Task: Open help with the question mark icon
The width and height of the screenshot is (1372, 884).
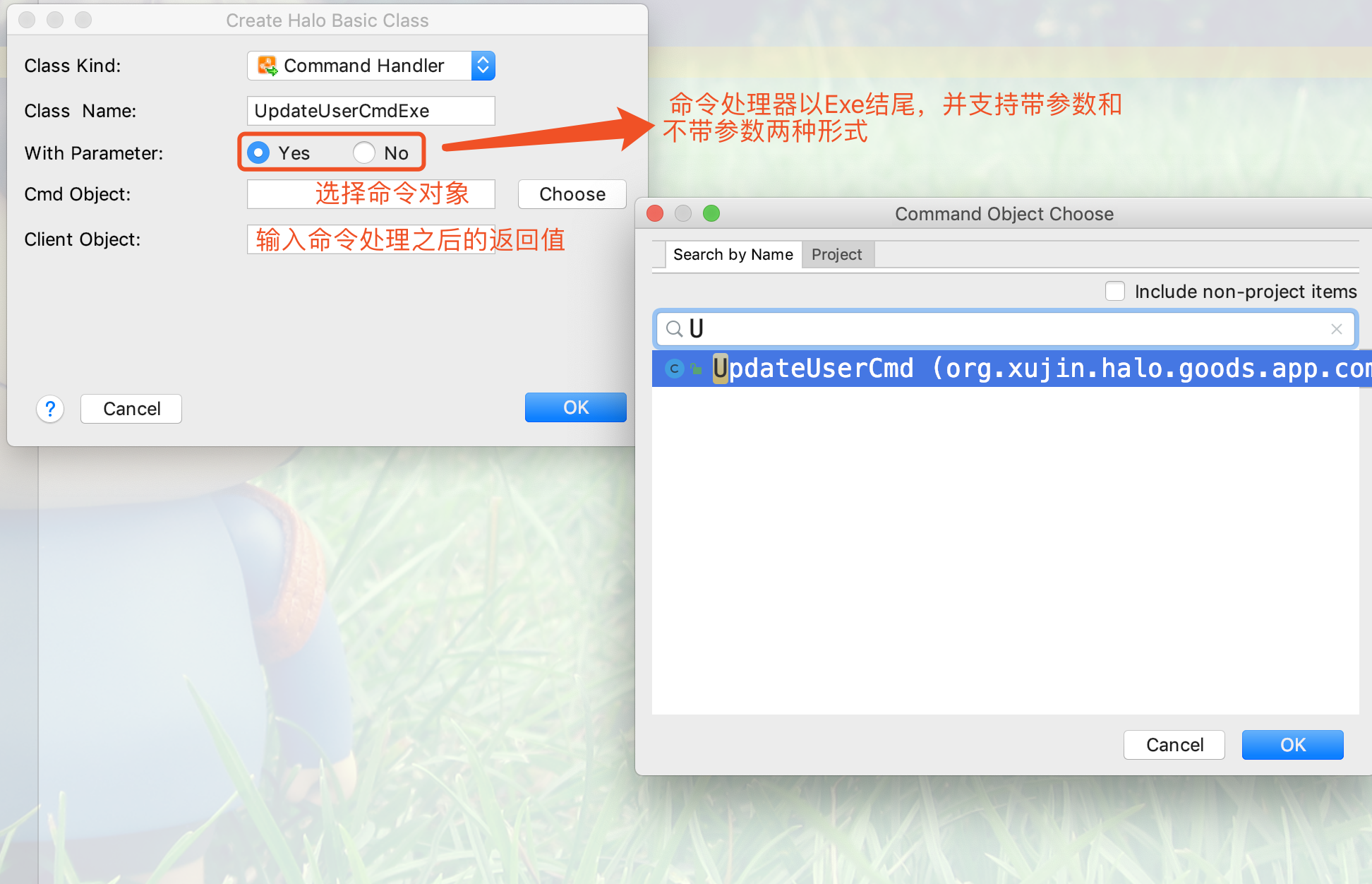Action: [x=50, y=409]
